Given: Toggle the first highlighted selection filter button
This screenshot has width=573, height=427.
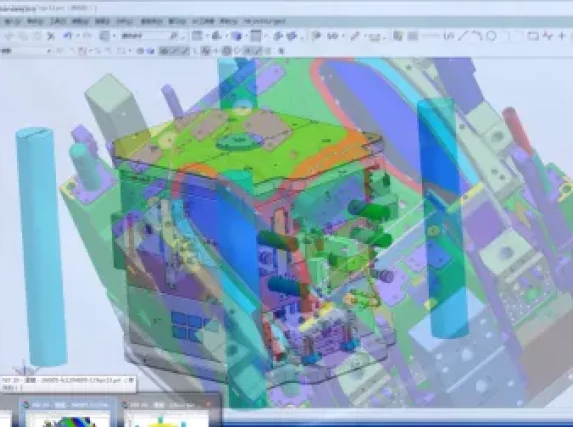Looking at the screenshot, I should tap(165, 51).
